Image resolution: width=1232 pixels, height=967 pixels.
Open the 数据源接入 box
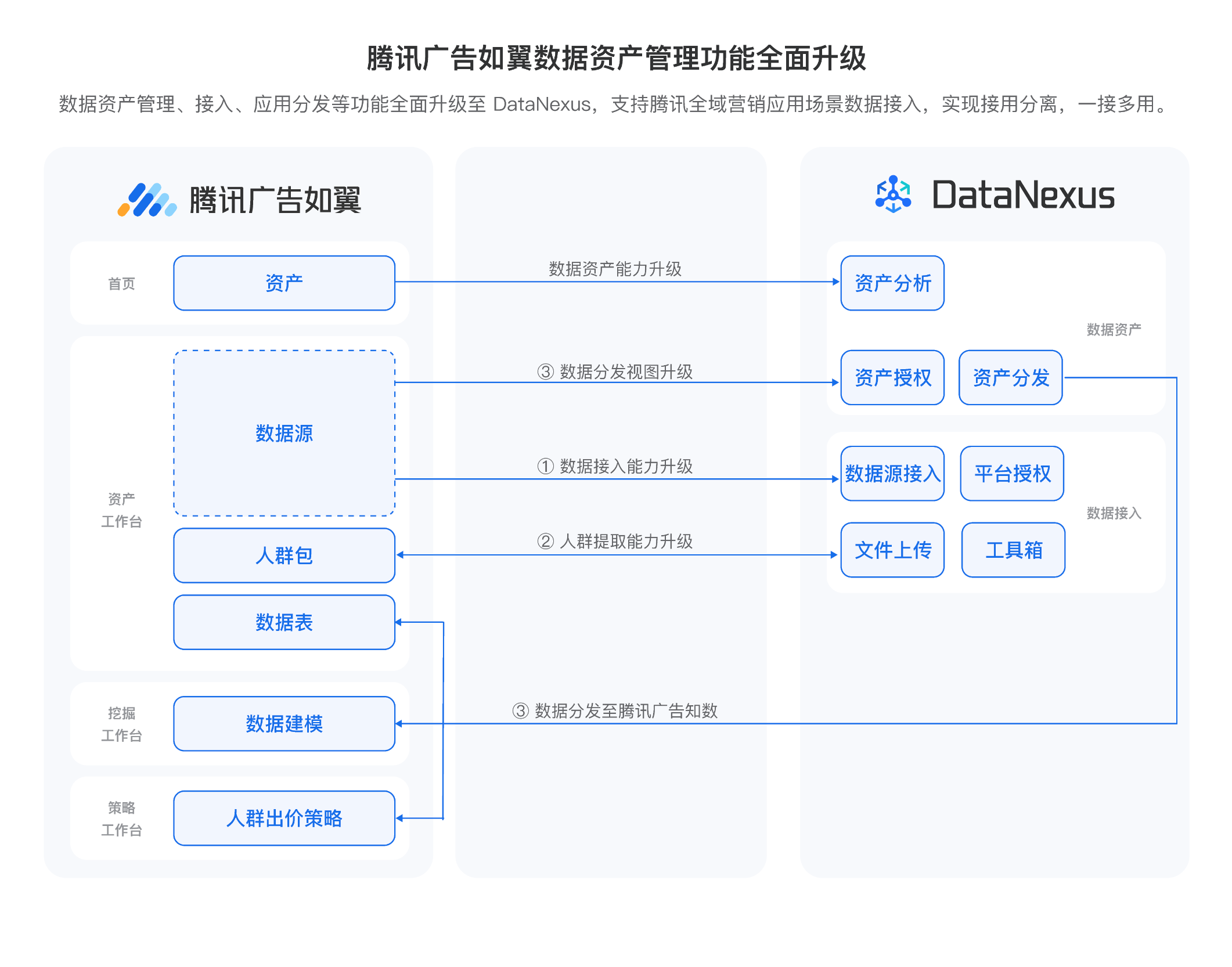click(892, 474)
